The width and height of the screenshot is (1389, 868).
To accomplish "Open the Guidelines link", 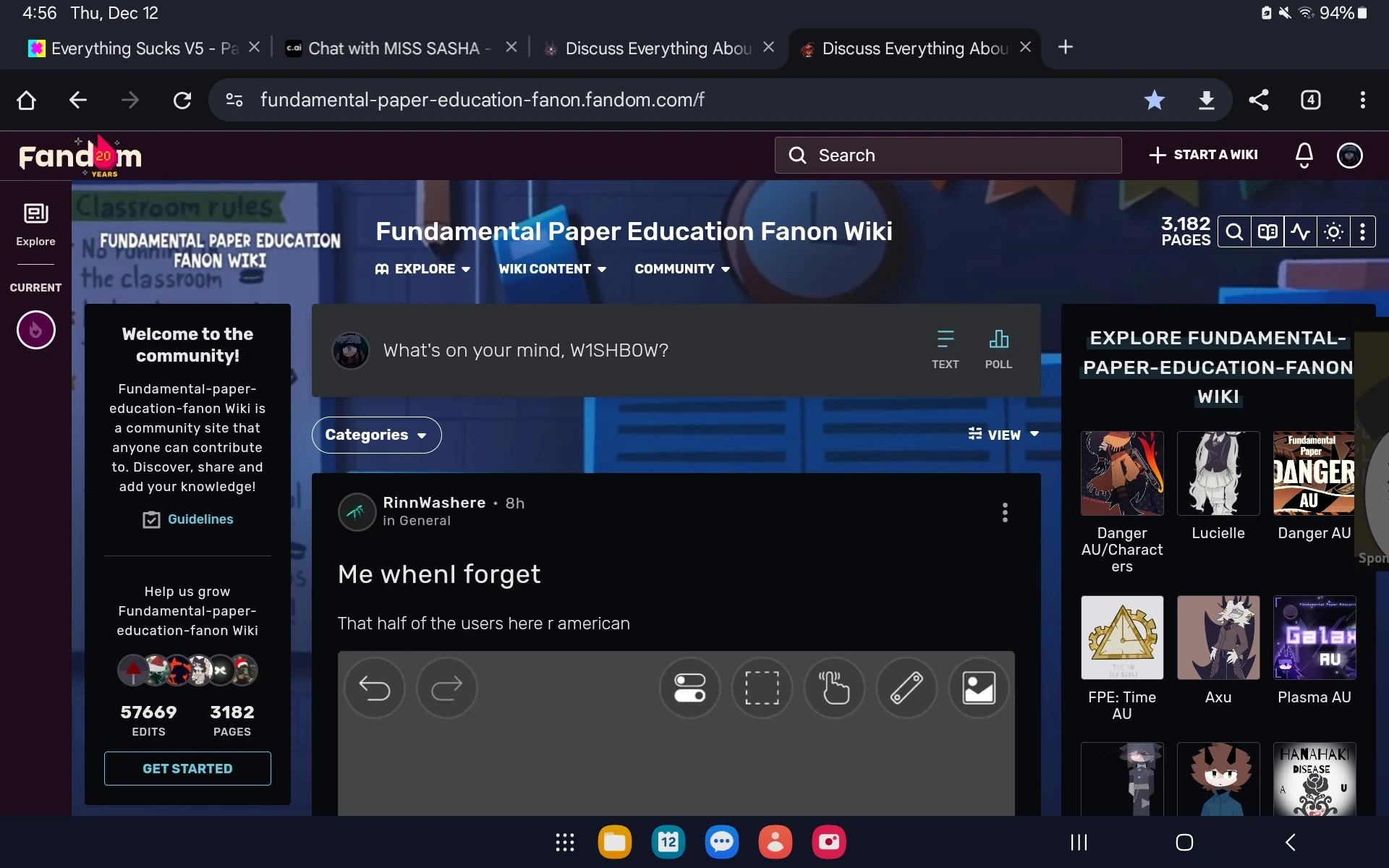I will pyautogui.click(x=200, y=519).
